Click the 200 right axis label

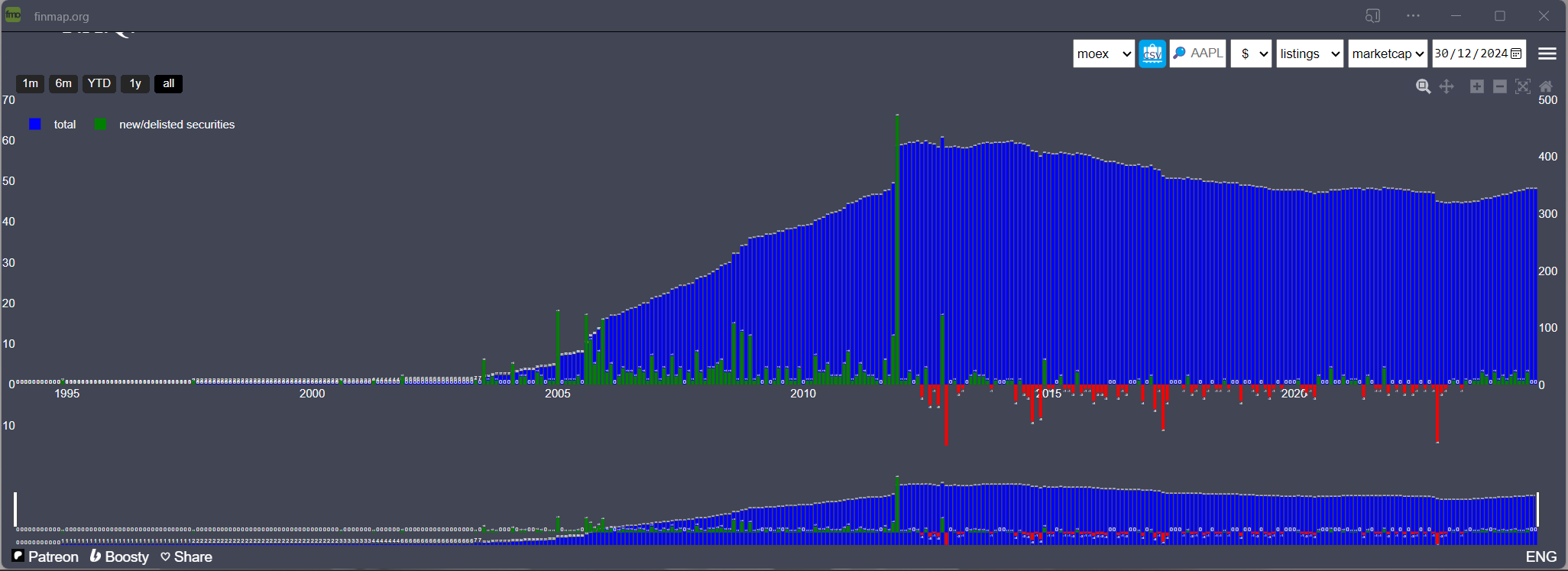pos(1548,271)
